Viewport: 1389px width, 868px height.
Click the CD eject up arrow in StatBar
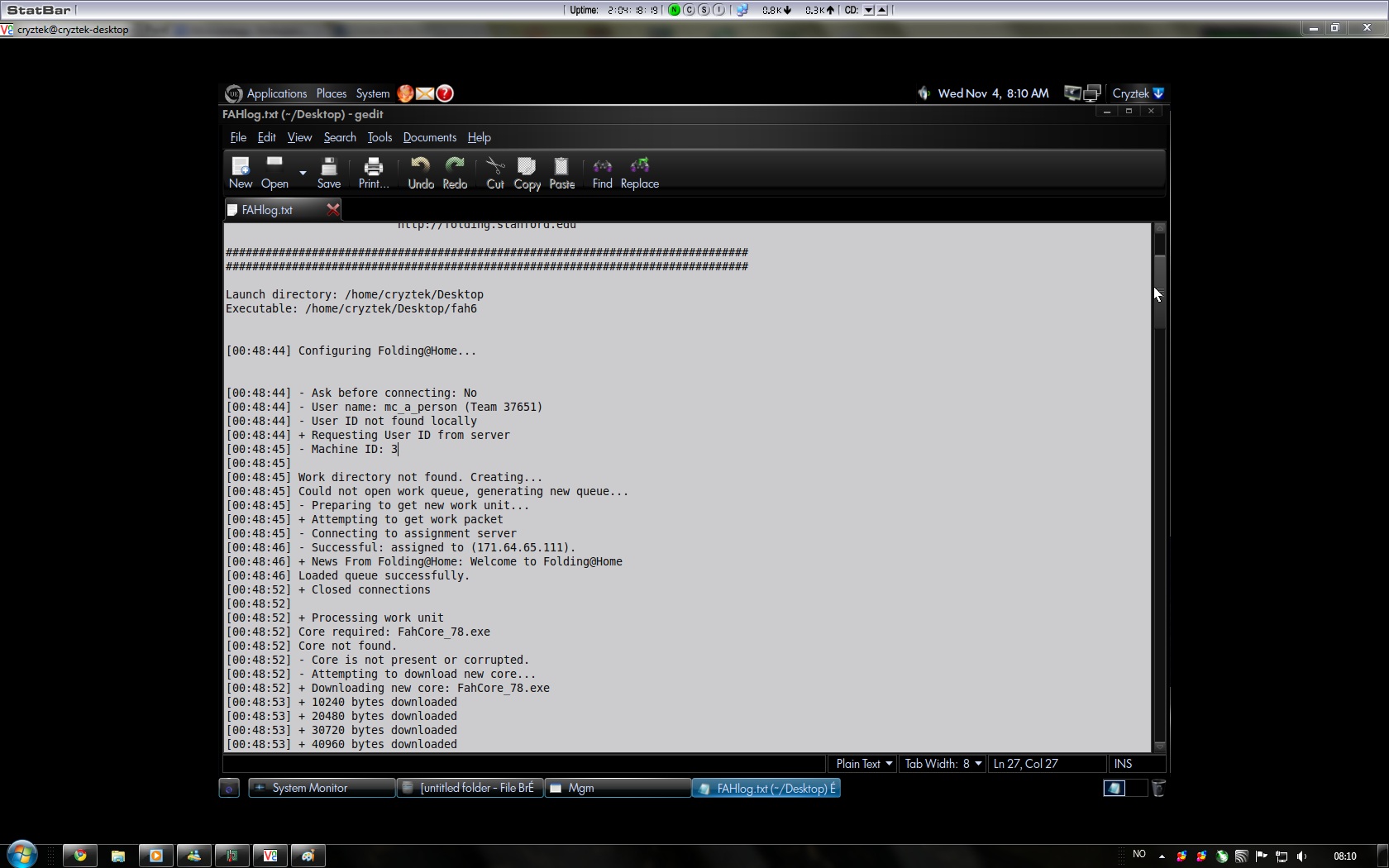tap(882, 10)
